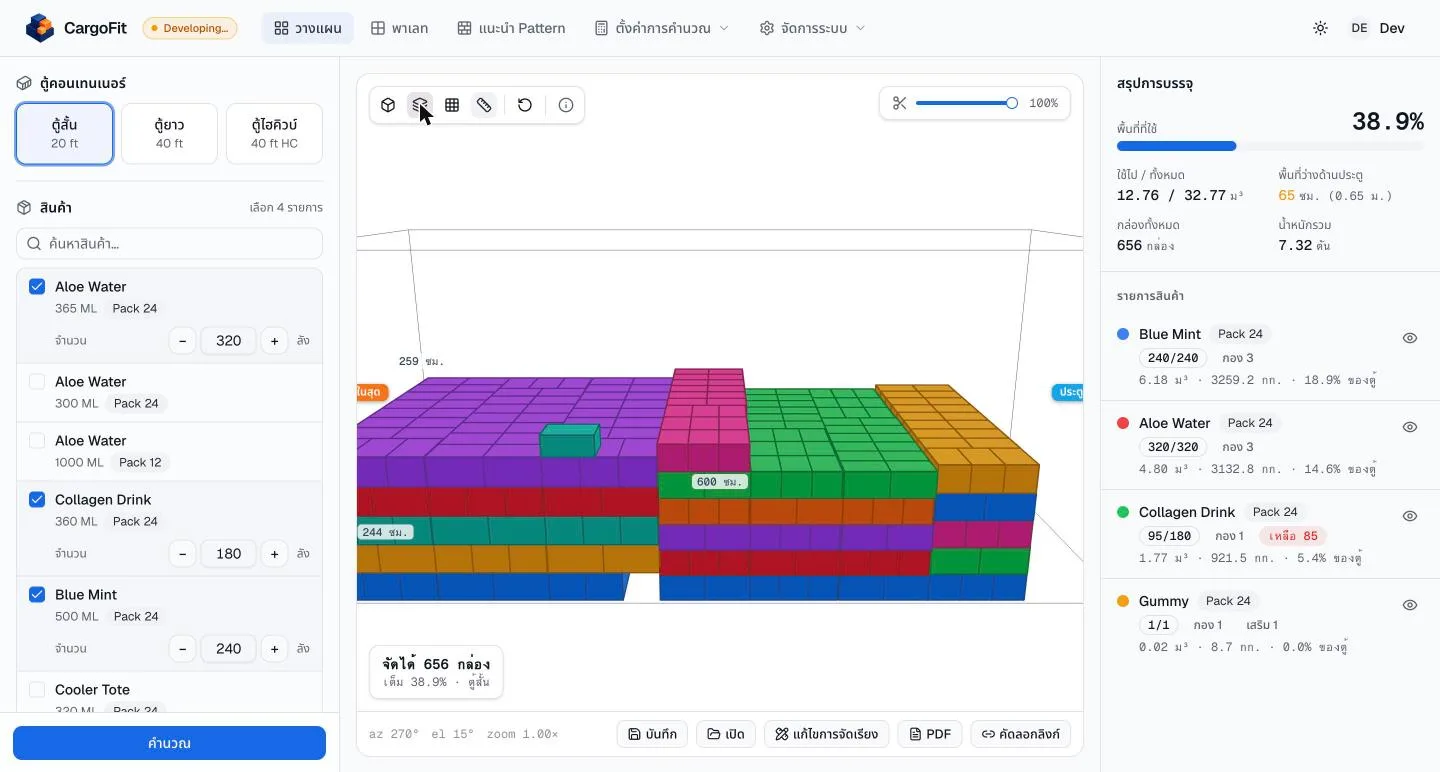Select the ตู้ไฮคิวบ์ 40 ft HC container
The height and width of the screenshot is (772, 1440).
tap(274, 134)
